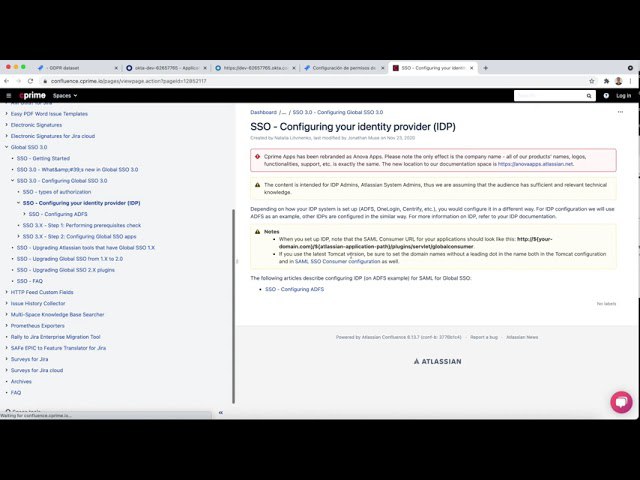Open Chrome three-dot menu
This screenshot has height=480, width=640.
[631, 81]
